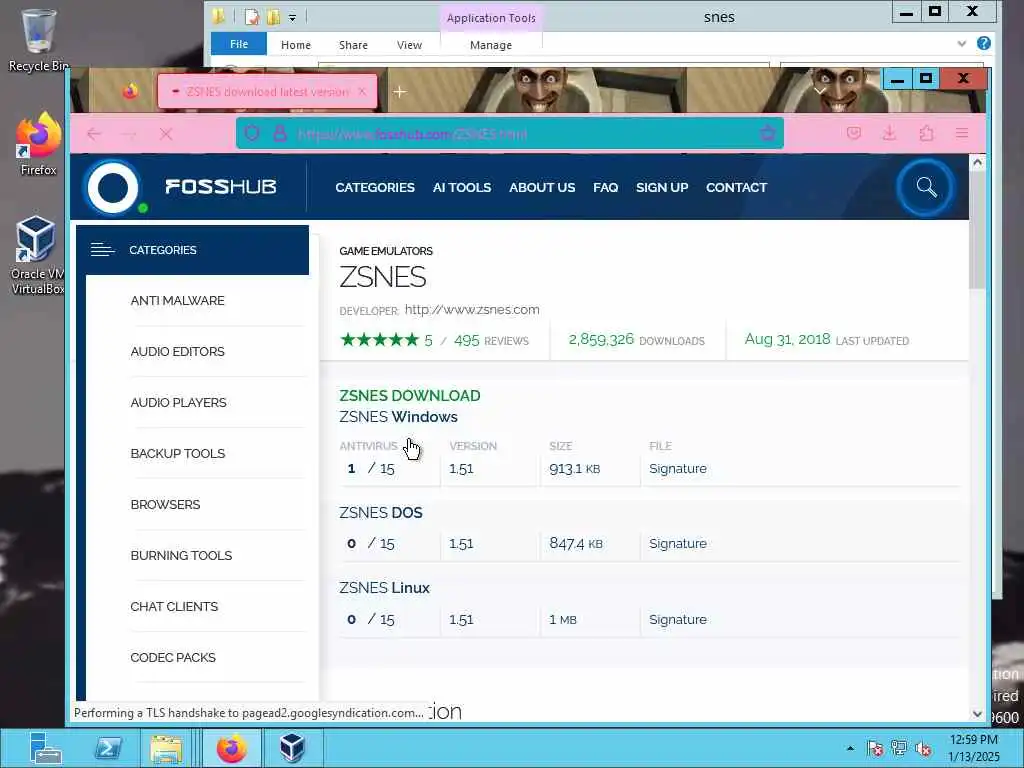Expand the ribbon chevron in snes window

(961, 44)
